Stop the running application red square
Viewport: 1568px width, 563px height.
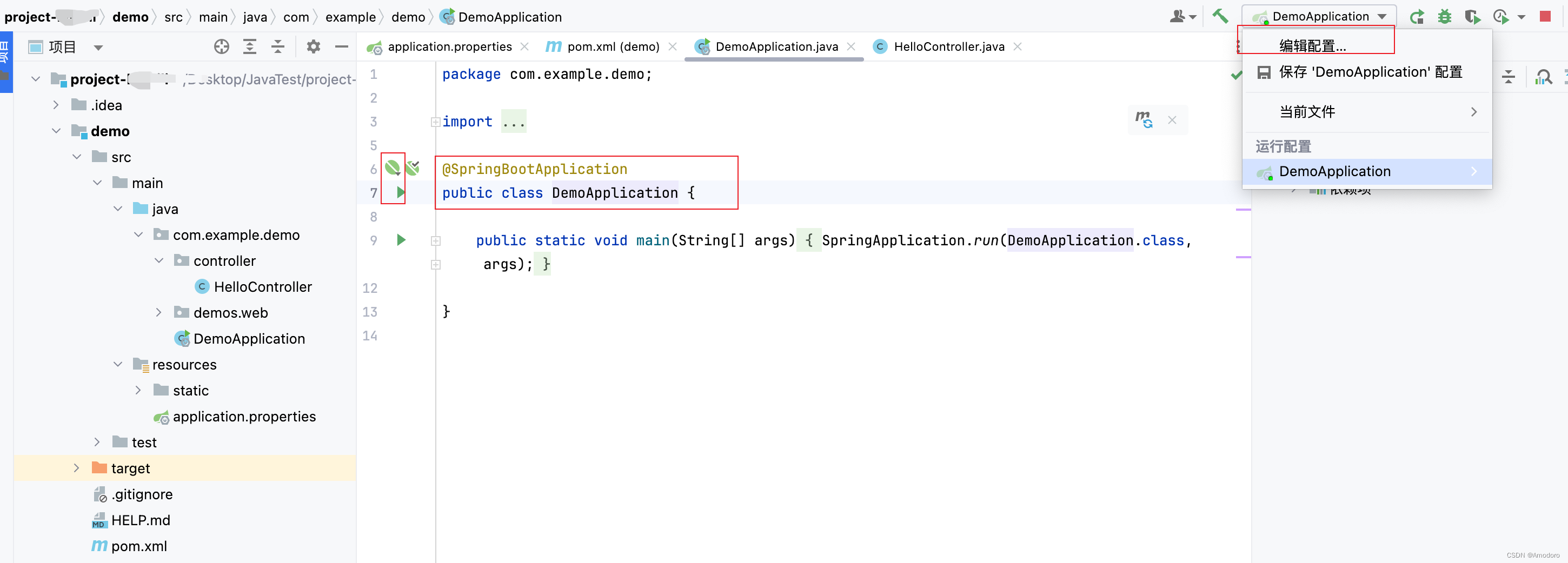1545,16
